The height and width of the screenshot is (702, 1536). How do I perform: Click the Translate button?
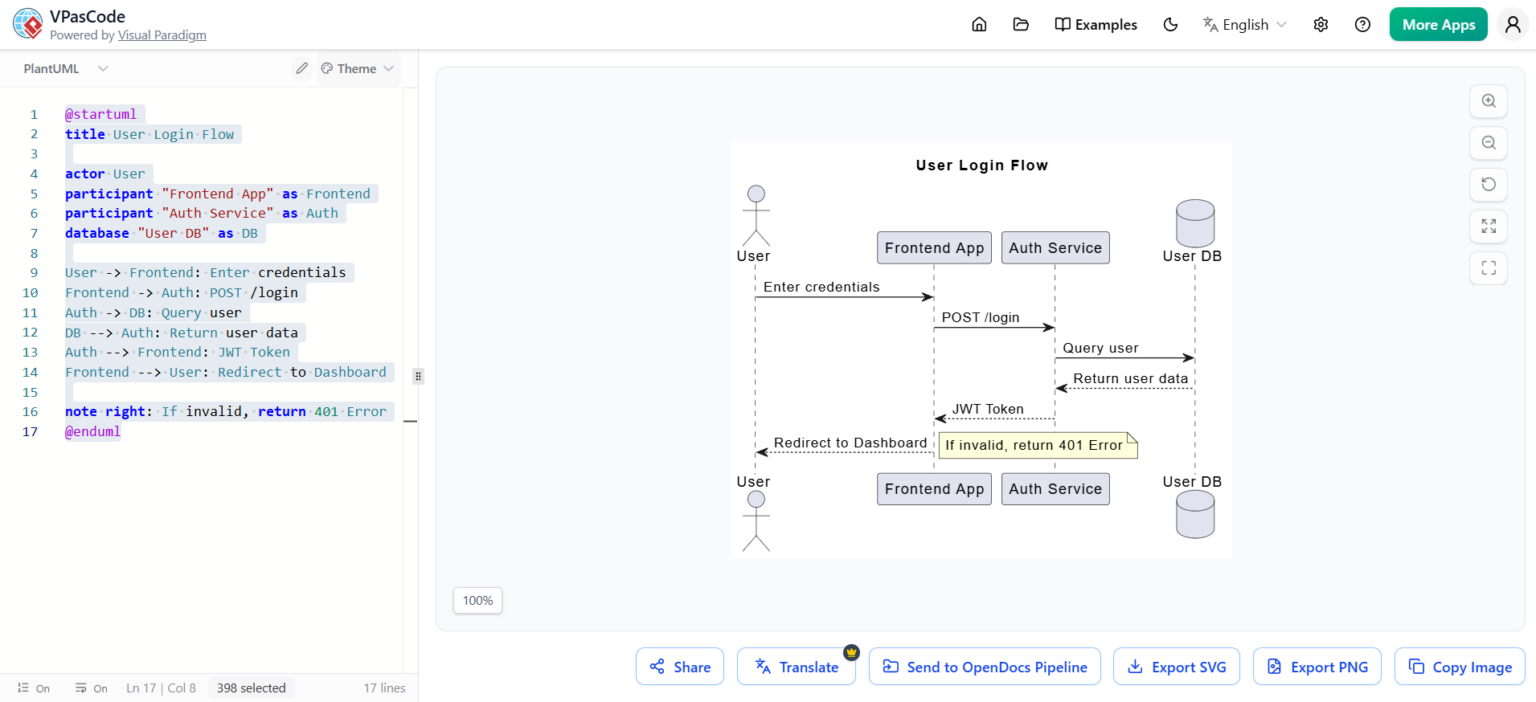tap(796, 667)
